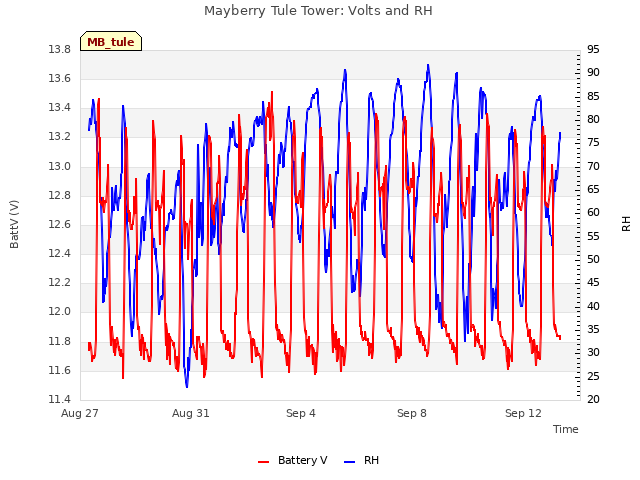This screenshot has height=480, width=640.
Task: Click the 35 RH axis value
Action: tap(593, 329)
